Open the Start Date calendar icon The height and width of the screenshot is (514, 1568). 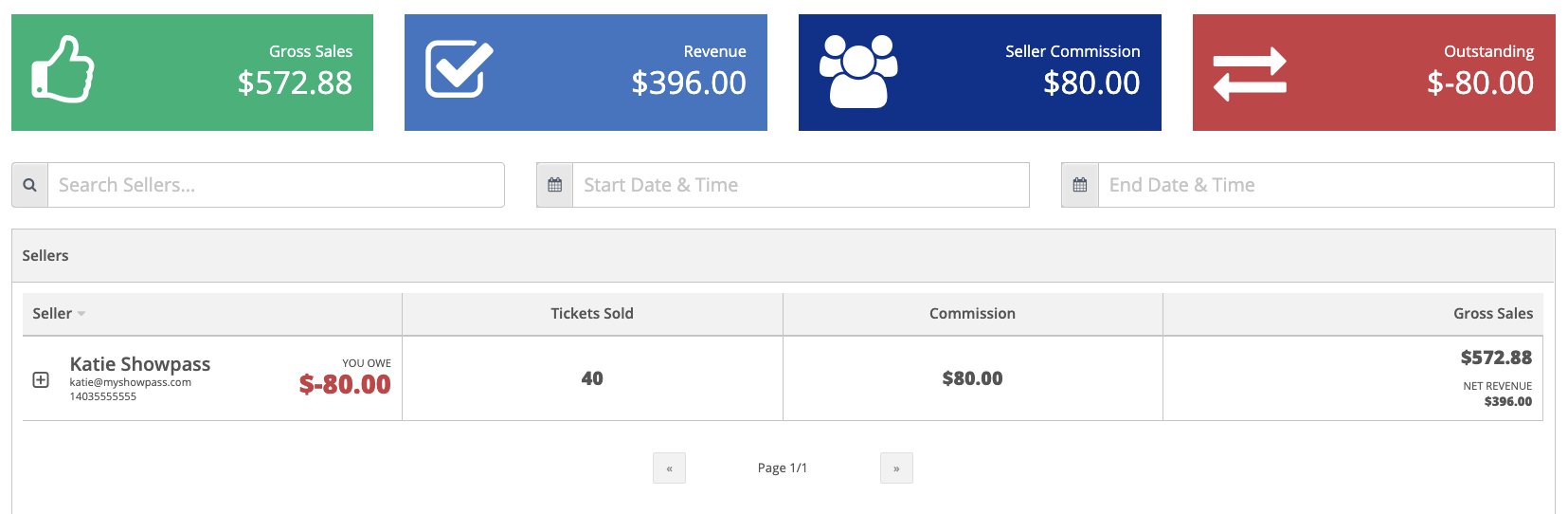(555, 185)
